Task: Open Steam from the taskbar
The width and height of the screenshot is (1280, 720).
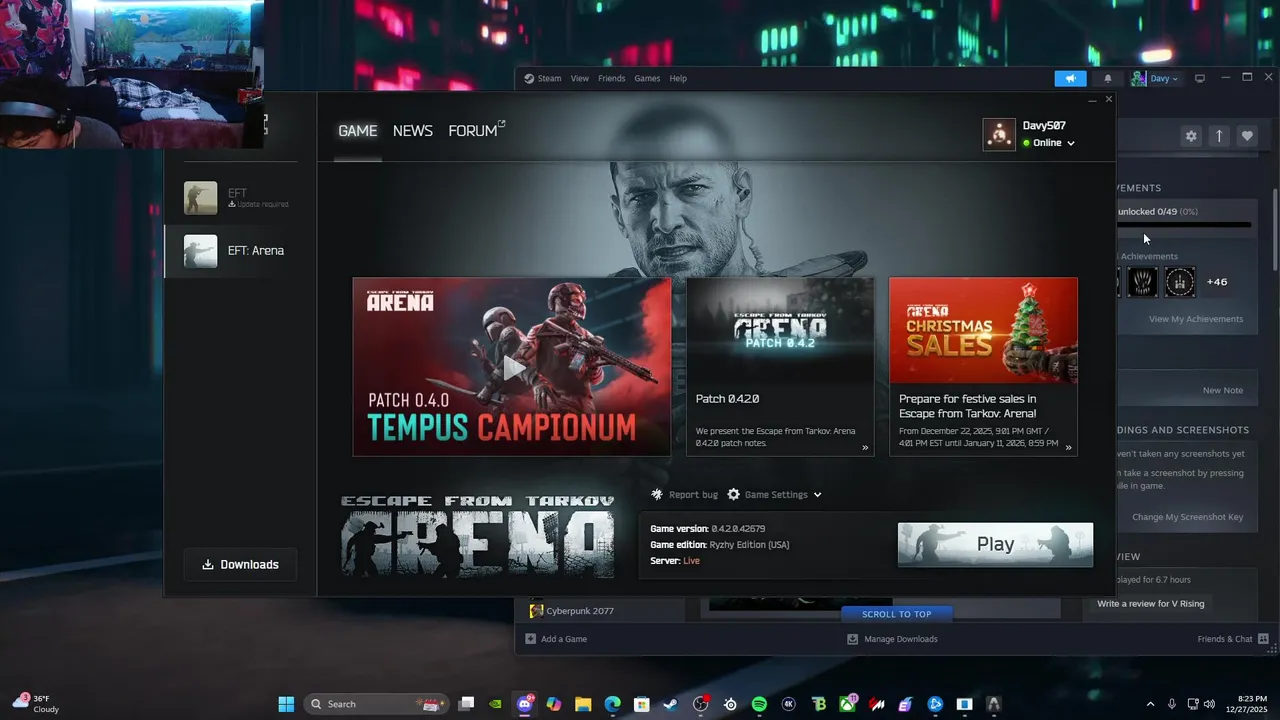Action: (x=671, y=704)
